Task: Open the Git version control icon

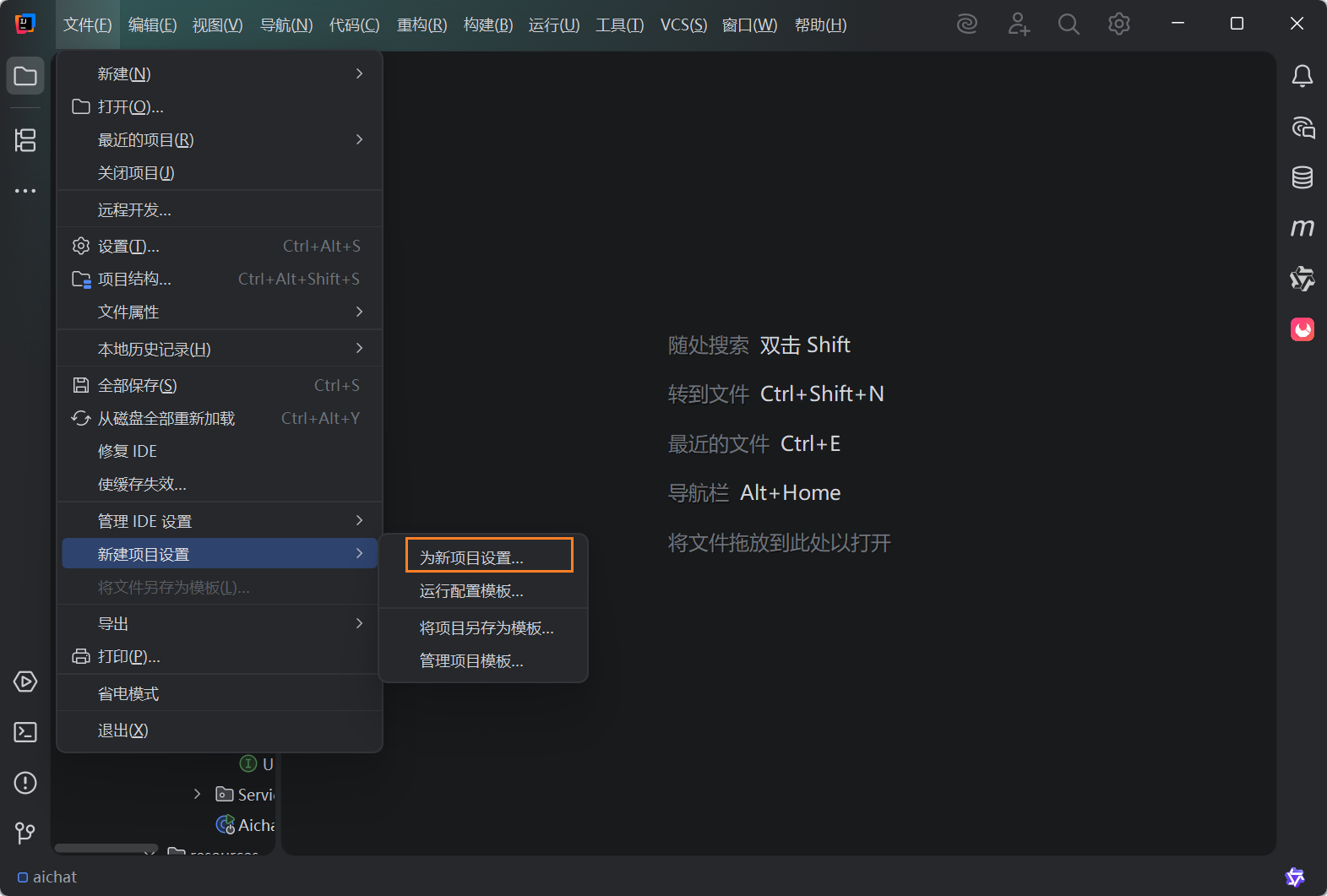Action: 25,834
